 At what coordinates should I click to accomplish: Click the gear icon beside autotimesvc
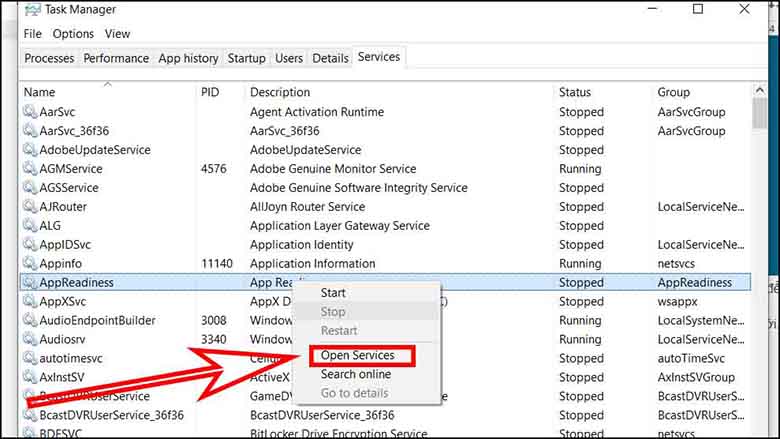pyautogui.click(x=30, y=359)
